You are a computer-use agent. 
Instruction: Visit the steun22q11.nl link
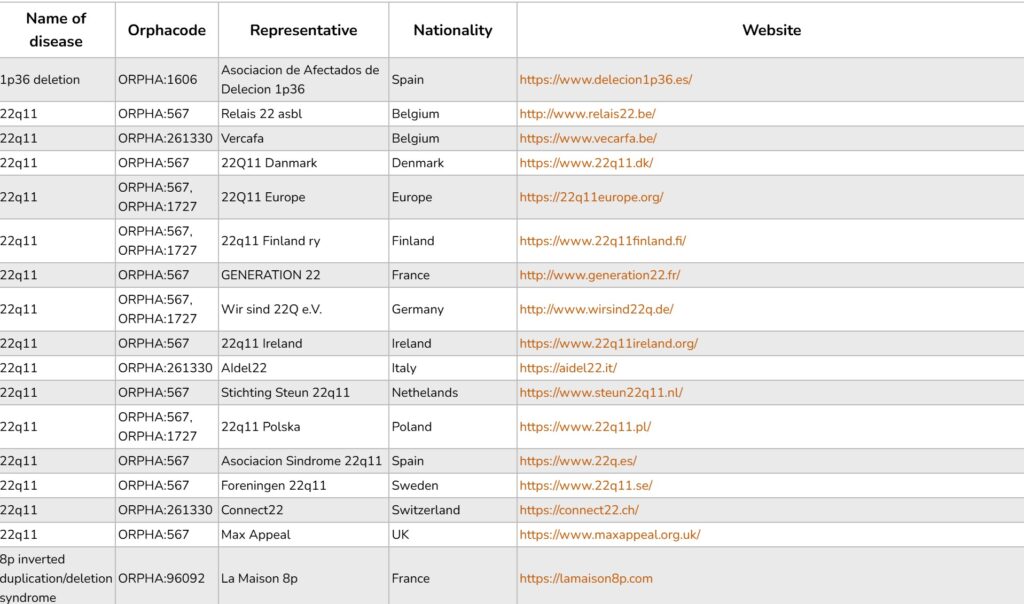(601, 393)
